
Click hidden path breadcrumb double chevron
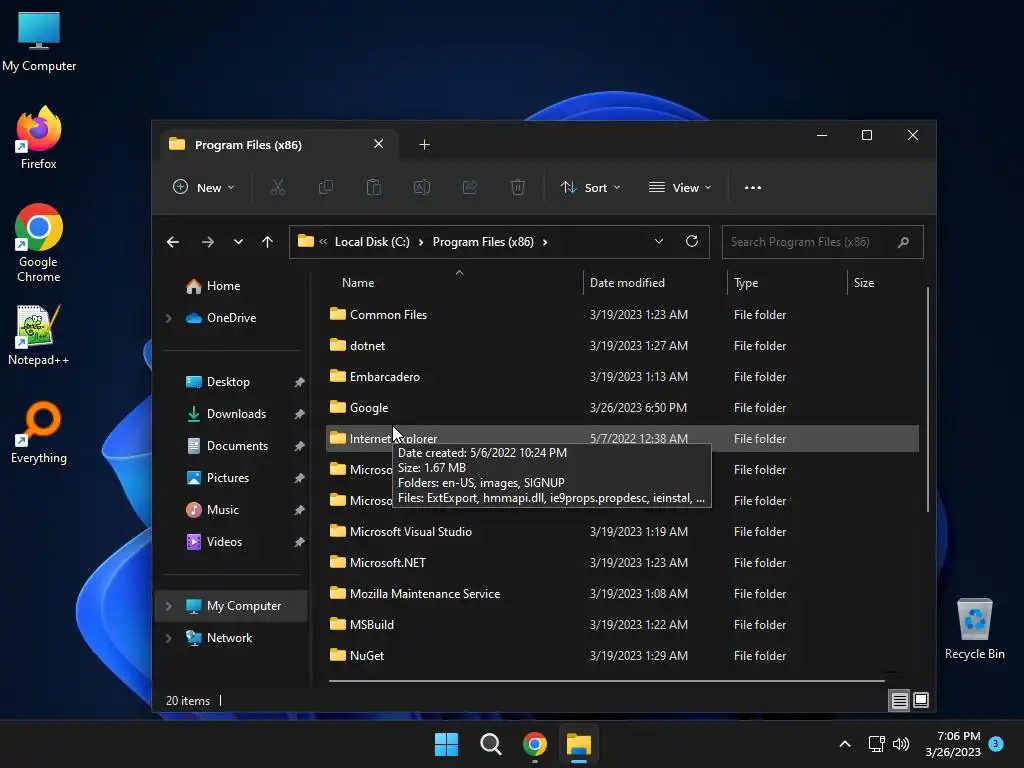(323, 242)
